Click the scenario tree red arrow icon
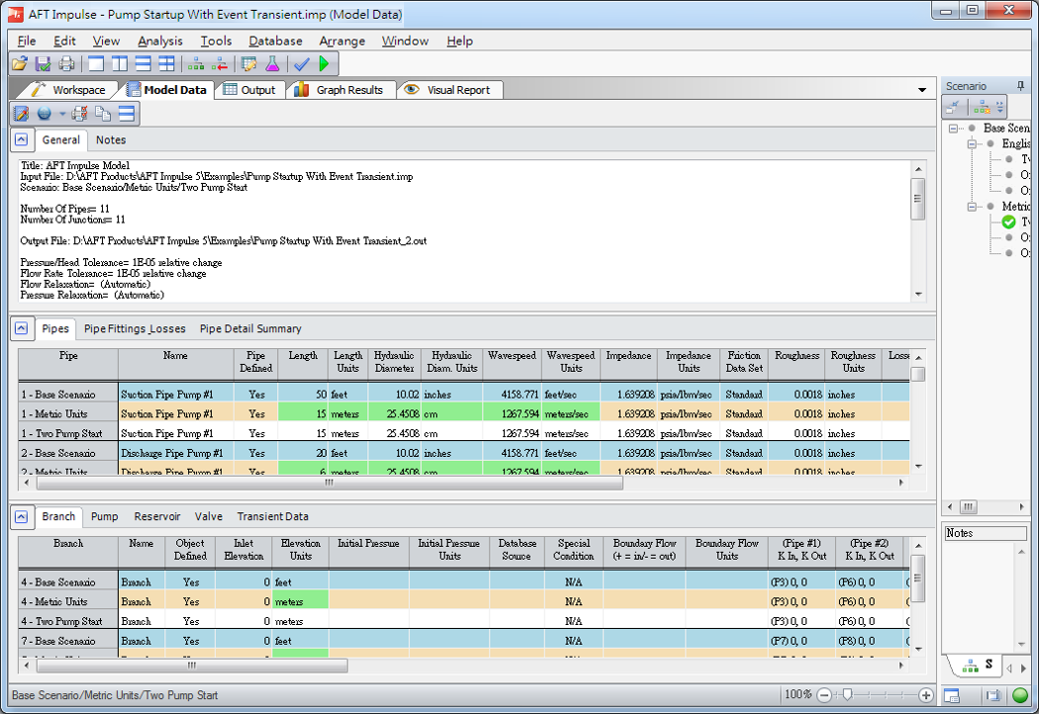The width and height of the screenshot is (1039, 714). [219, 64]
